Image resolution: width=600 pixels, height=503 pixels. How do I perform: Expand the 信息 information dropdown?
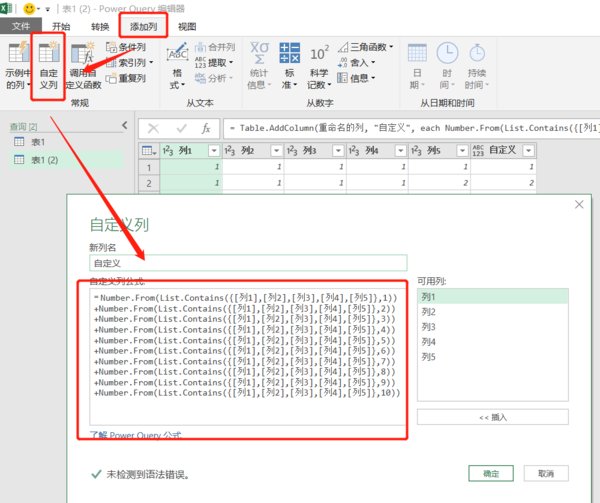click(x=373, y=78)
